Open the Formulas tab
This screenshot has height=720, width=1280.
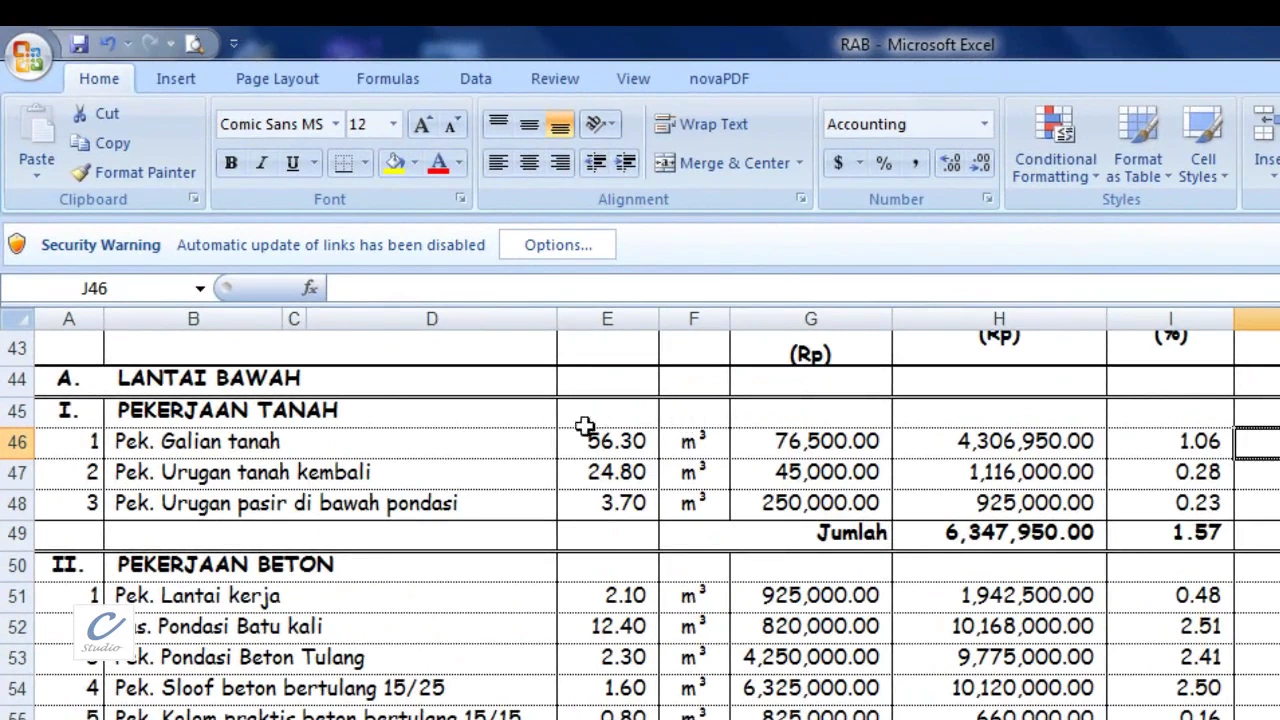pyautogui.click(x=388, y=78)
